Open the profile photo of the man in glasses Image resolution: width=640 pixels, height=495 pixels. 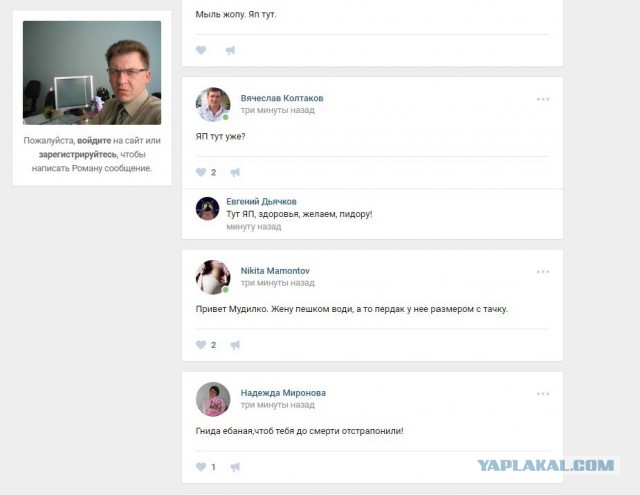click(92, 73)
